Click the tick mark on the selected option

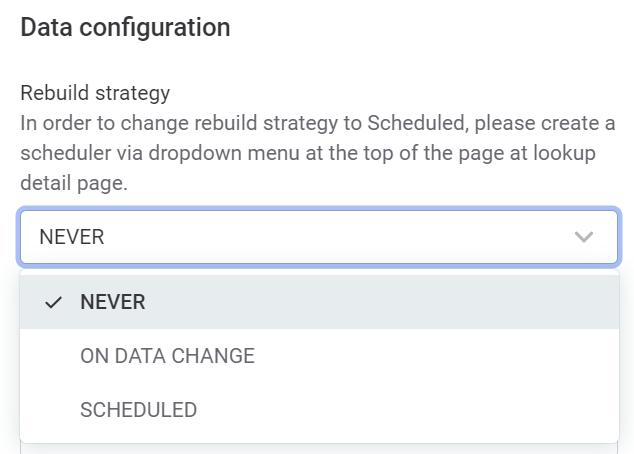pyautogui.click(x=54, y=303)
